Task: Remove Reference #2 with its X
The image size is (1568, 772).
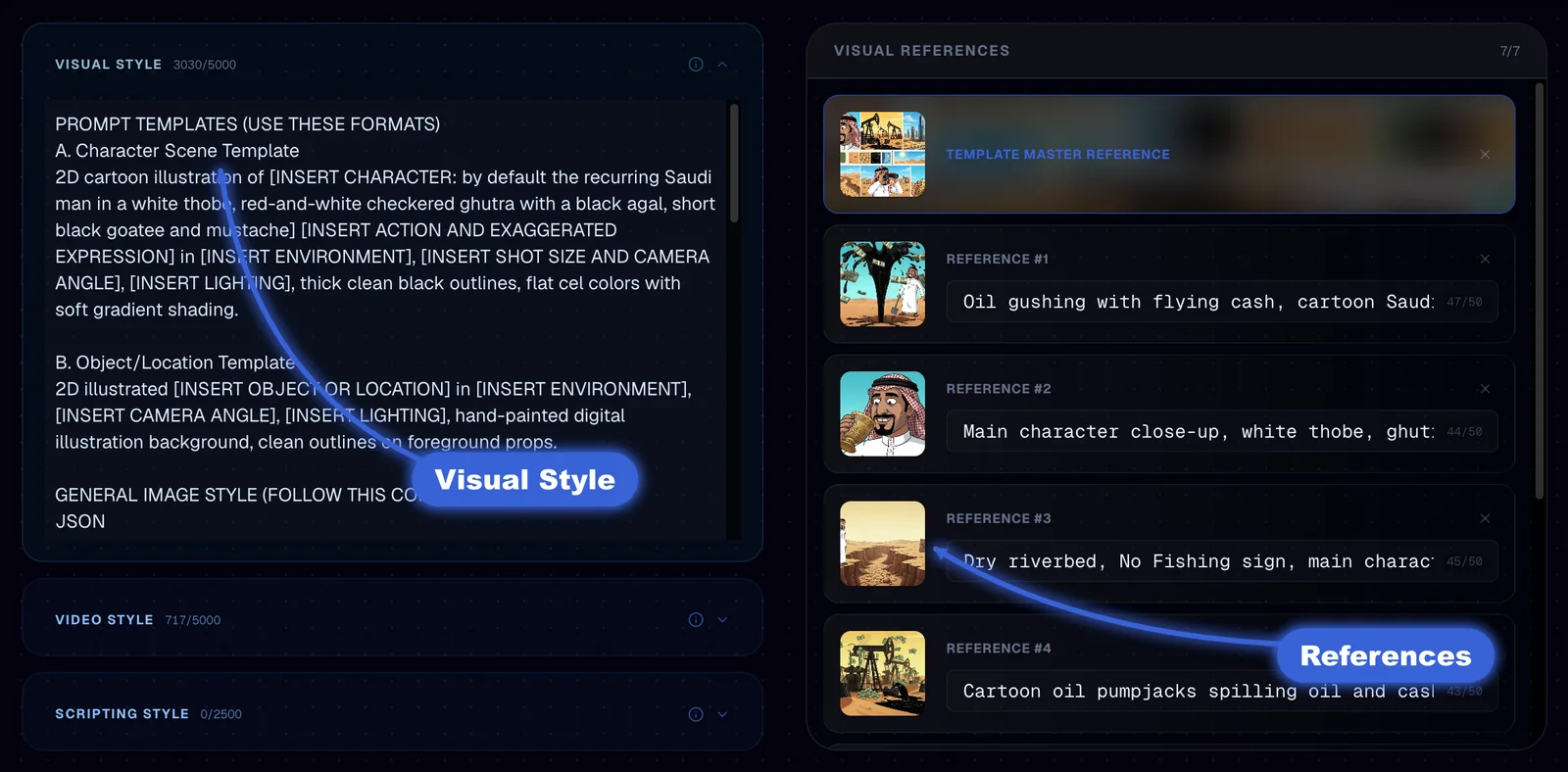Action: pyautogui.click(x=1485, y=389)
